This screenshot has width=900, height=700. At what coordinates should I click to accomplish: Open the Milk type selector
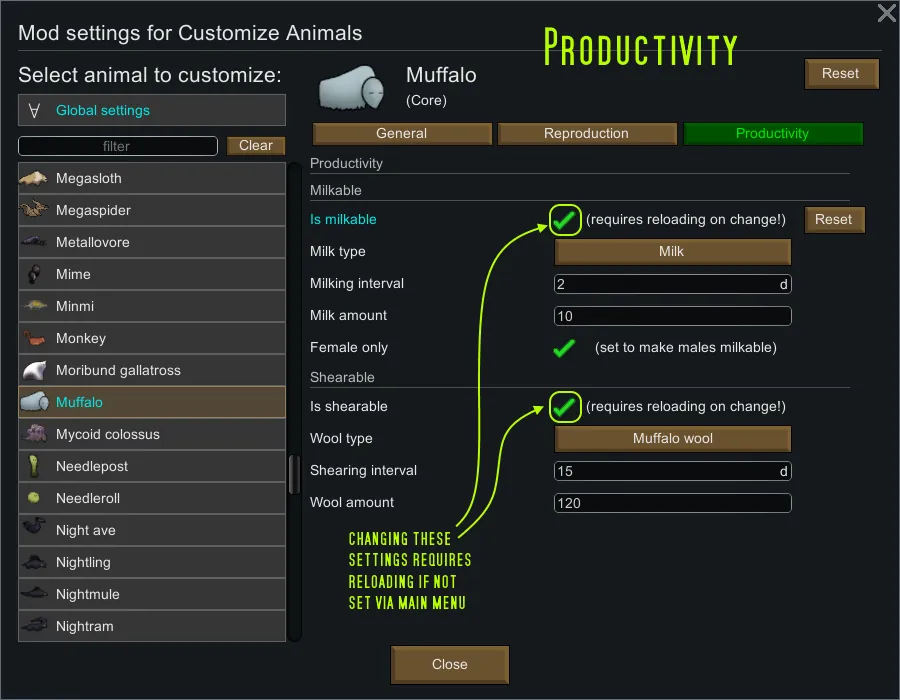click(x=672, y=252)
